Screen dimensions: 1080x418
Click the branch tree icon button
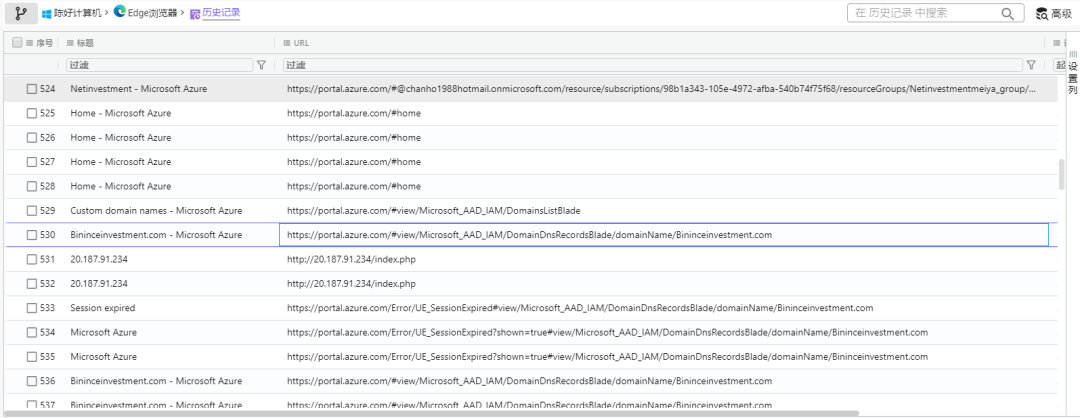pos(21,13)
